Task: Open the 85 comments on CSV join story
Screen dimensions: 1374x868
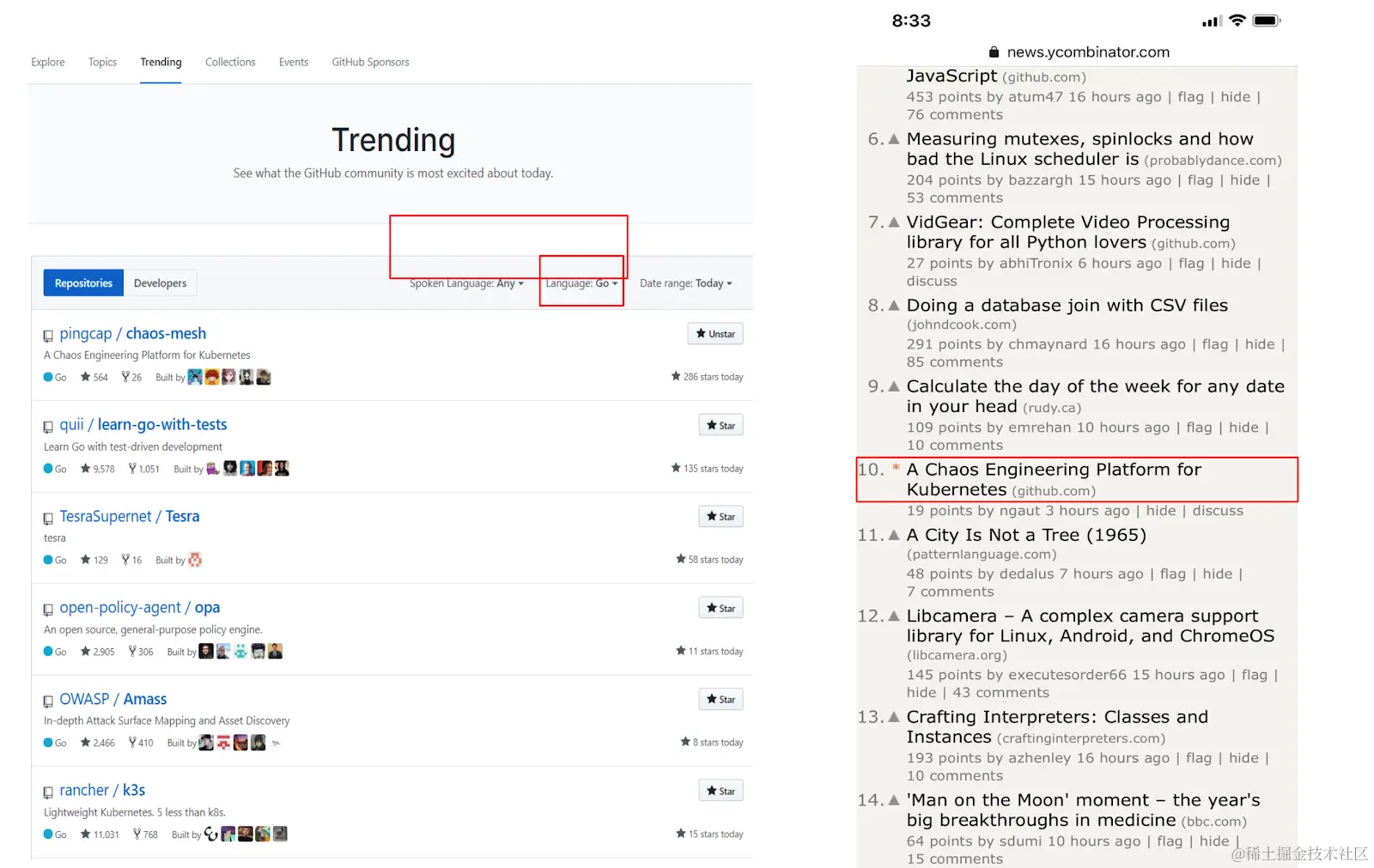Action: click(x=955, y=362)
